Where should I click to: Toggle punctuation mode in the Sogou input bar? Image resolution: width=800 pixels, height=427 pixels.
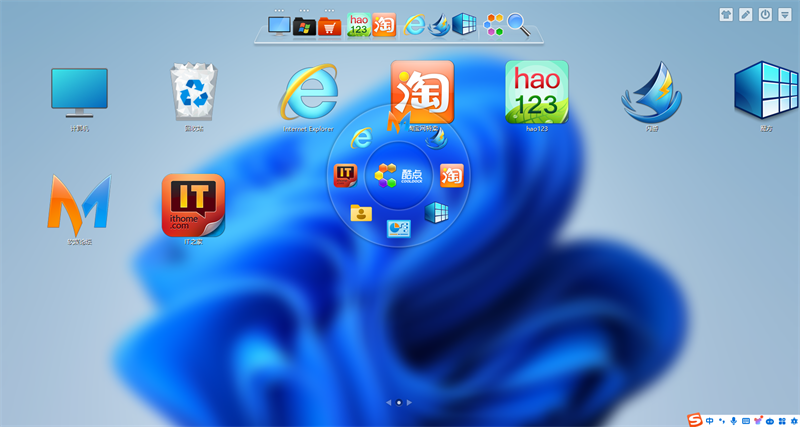tap(722, 420)
